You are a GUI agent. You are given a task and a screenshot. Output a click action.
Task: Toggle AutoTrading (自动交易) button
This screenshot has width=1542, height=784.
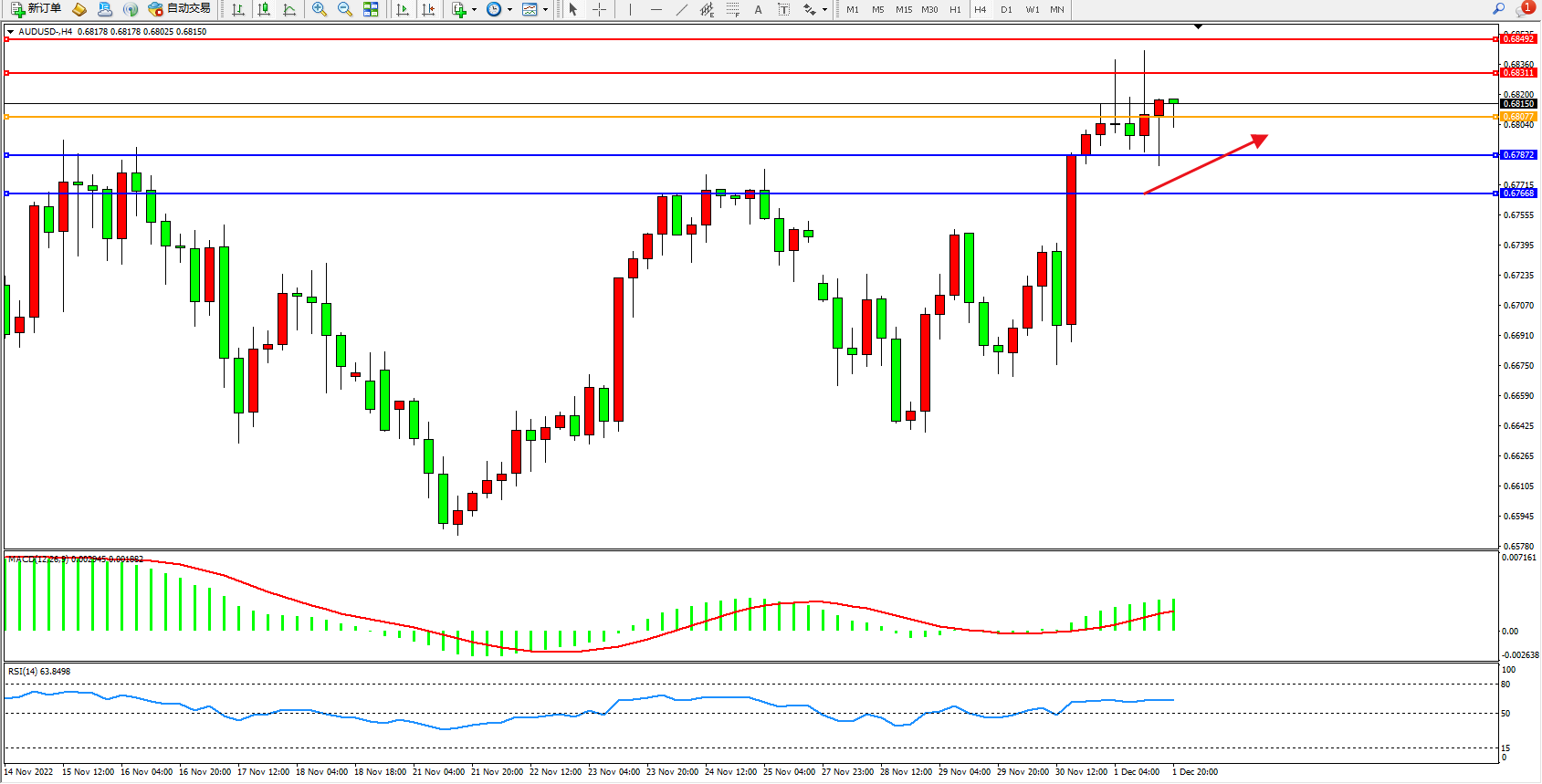[x=180, y=9]
